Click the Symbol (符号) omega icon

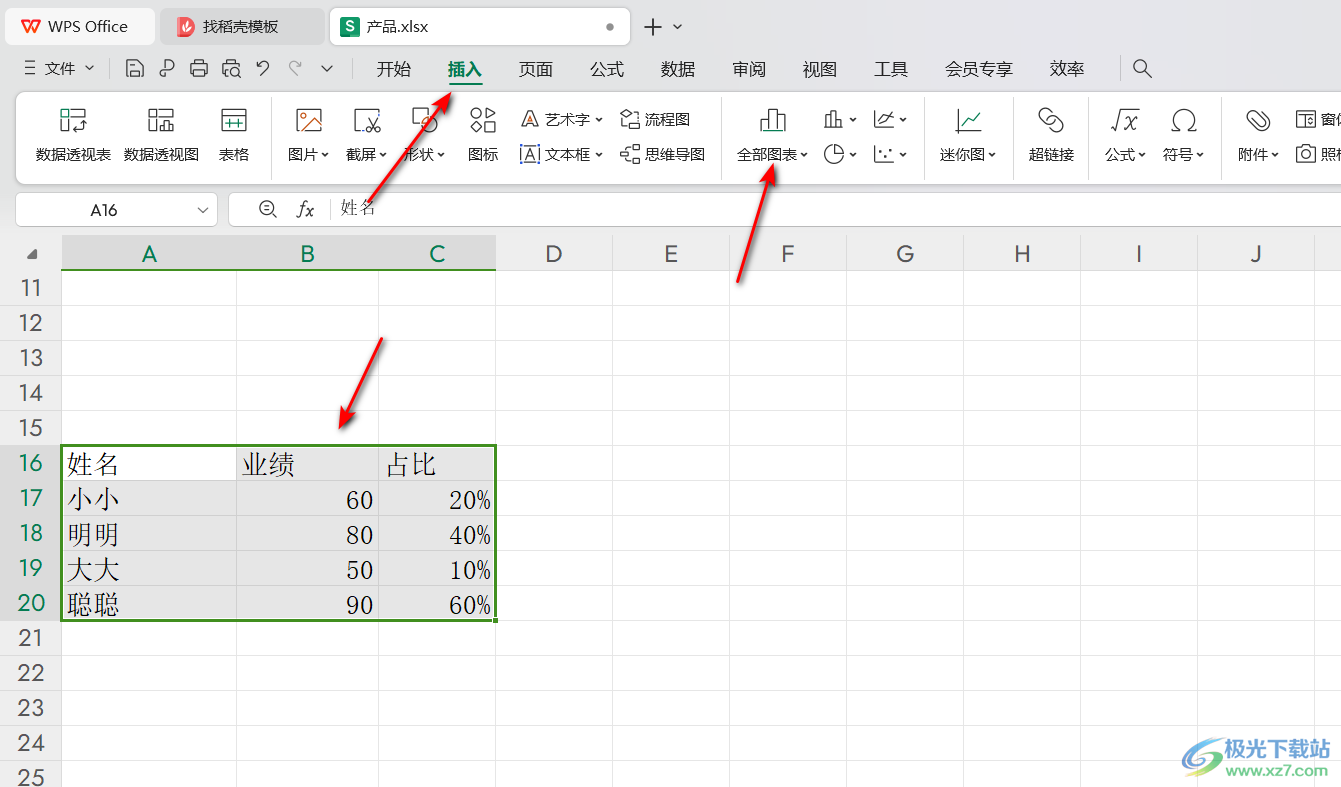(x=1184, y=121)
